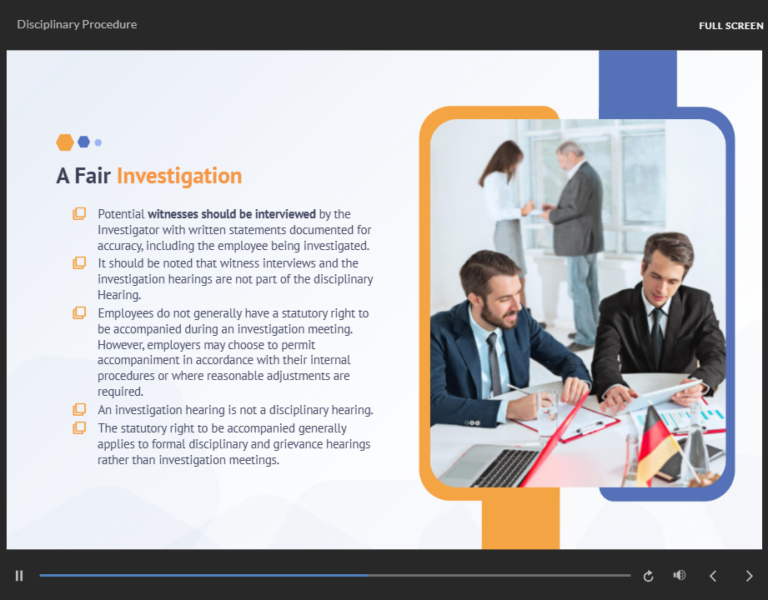Click bullet icon beside 'It should be noted'
Viewport: 768px width, 600px height.
tap(79, 263)
